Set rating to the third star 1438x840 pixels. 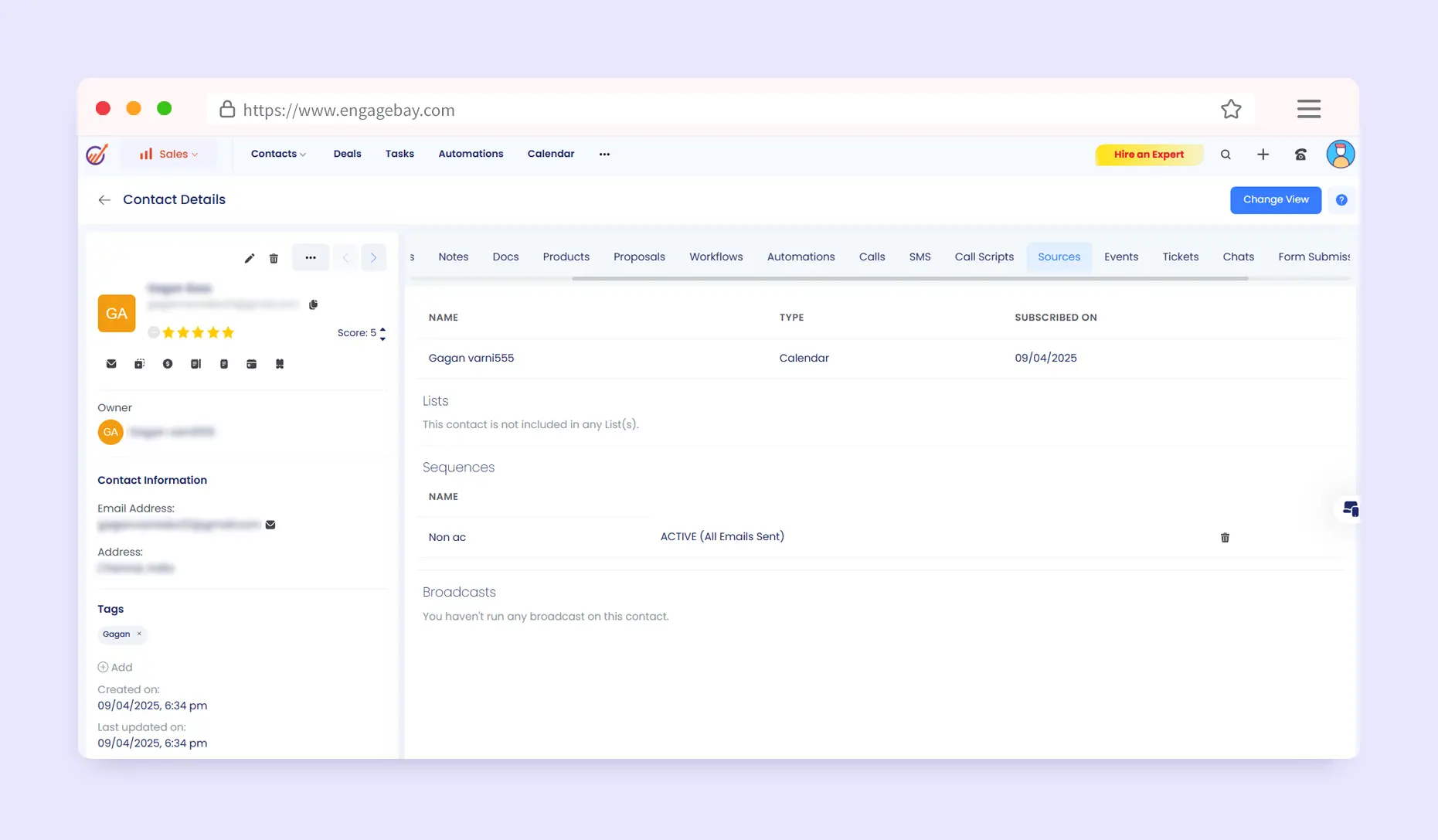tap(198, 332)
